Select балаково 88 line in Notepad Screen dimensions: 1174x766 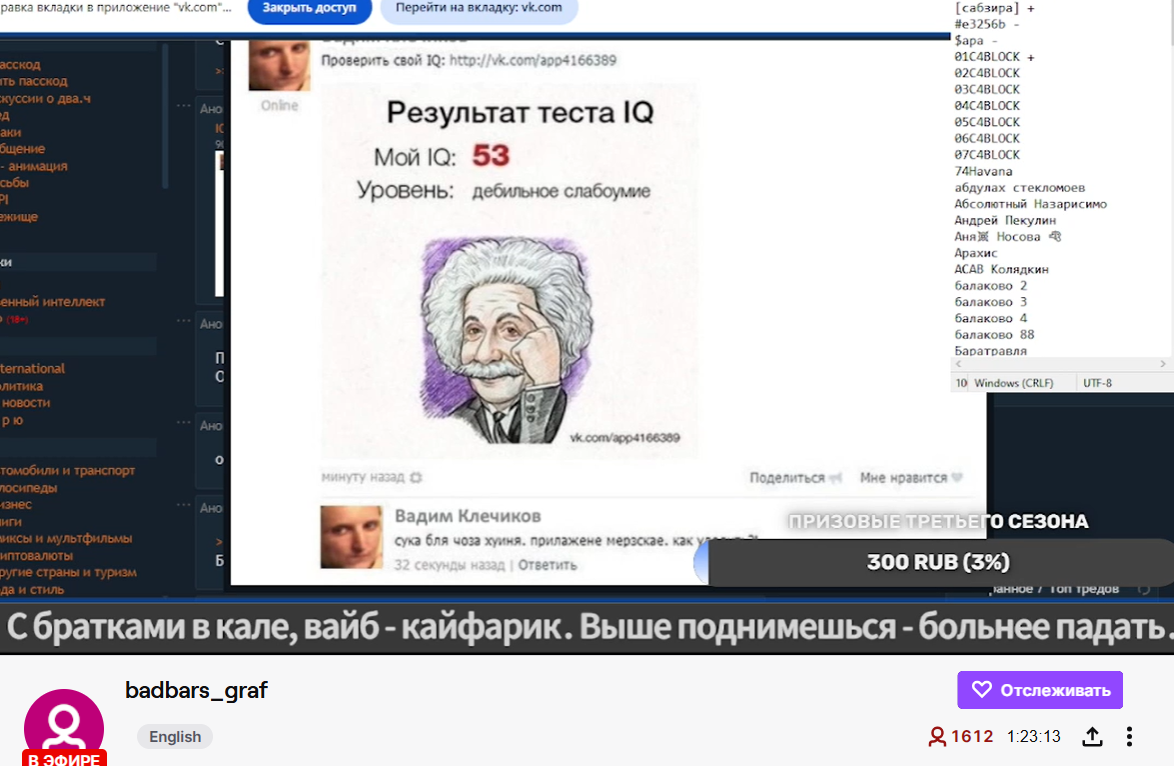(x=994, y=335)
